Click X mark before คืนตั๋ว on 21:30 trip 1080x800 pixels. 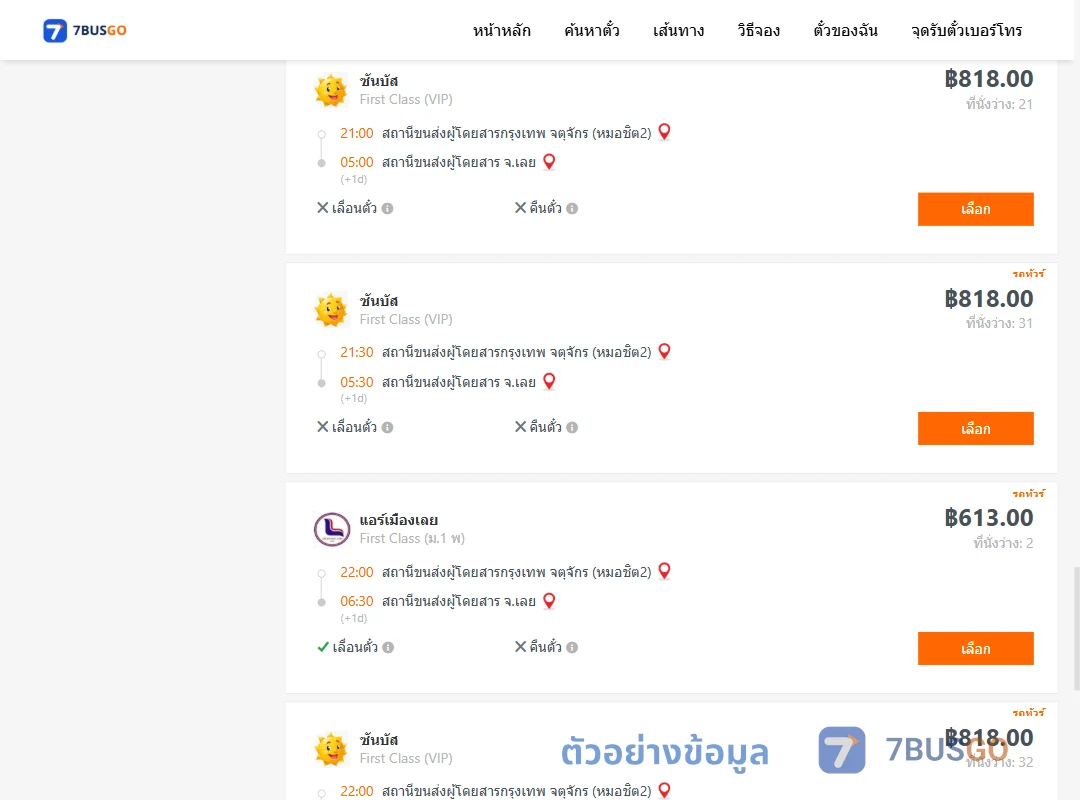click(520, 427)
